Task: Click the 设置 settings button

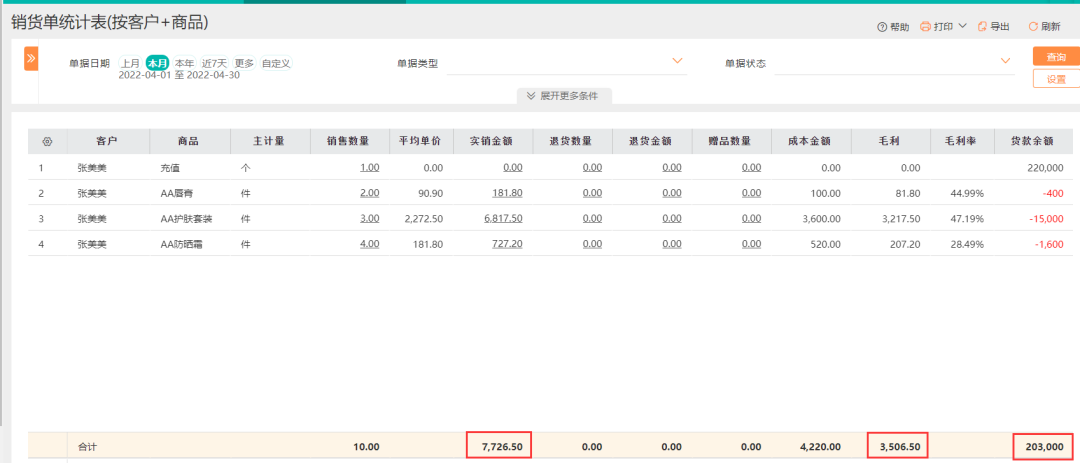Action: [1056, 79]
